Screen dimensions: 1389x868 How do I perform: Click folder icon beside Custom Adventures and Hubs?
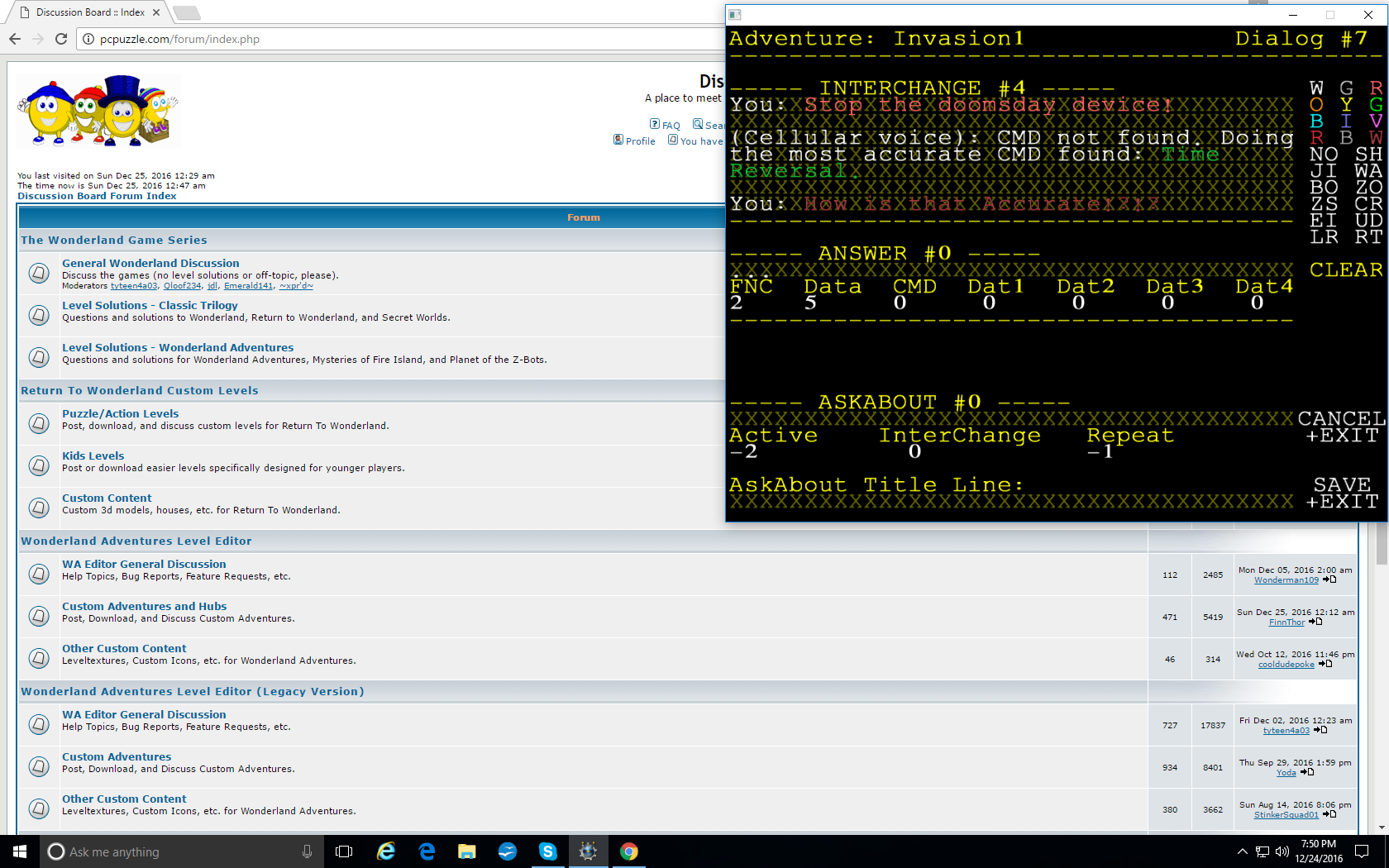pyautogui.click(x=39, y=616)
